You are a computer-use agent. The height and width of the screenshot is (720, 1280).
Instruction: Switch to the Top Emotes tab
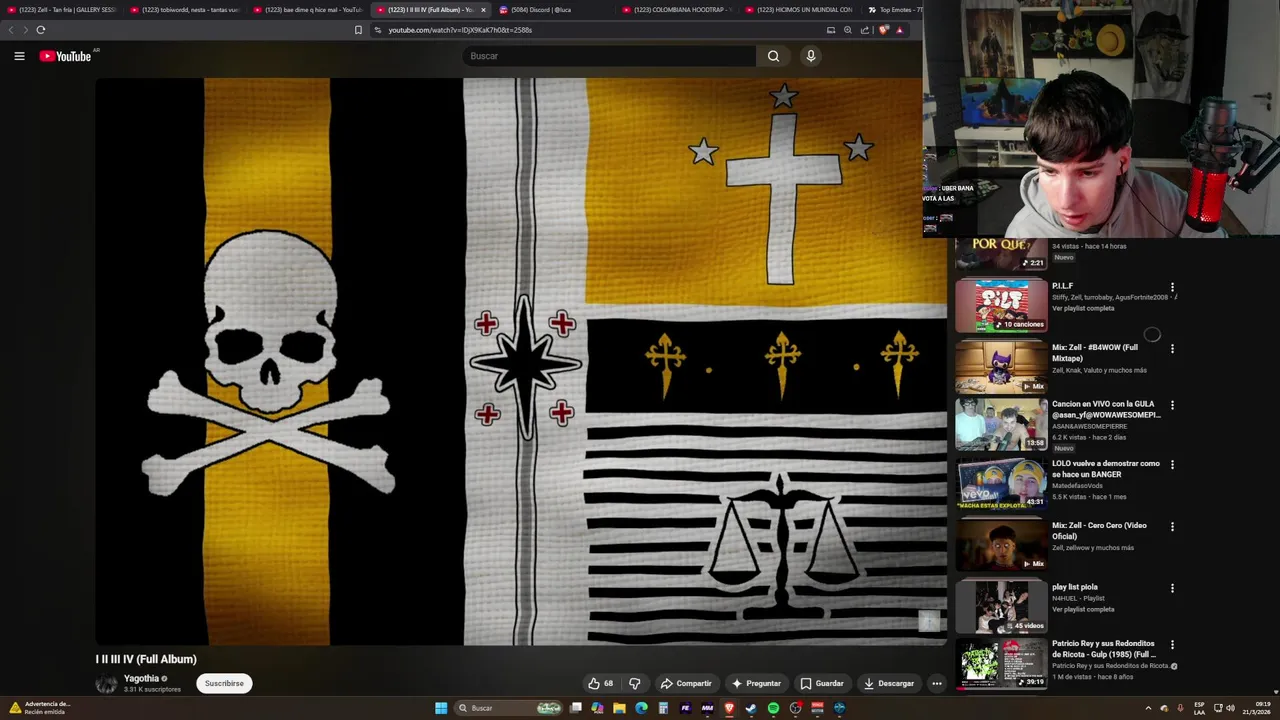point(893,10)
